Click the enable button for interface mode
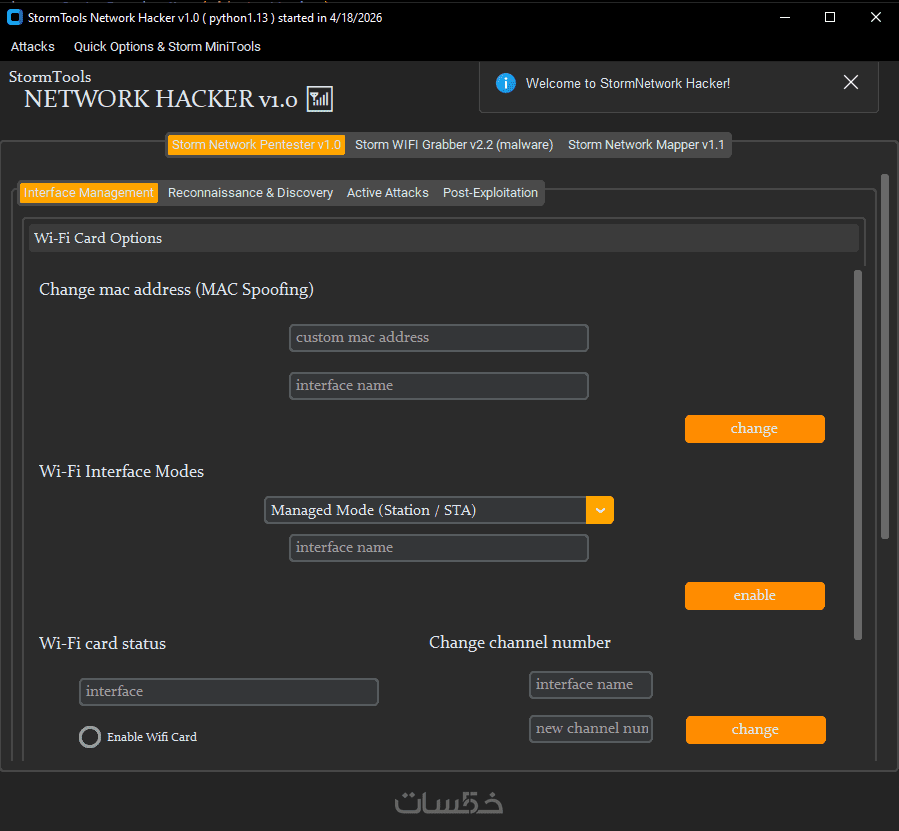The width and height of the screenshot is (899, 831). [x=755, y=596]
